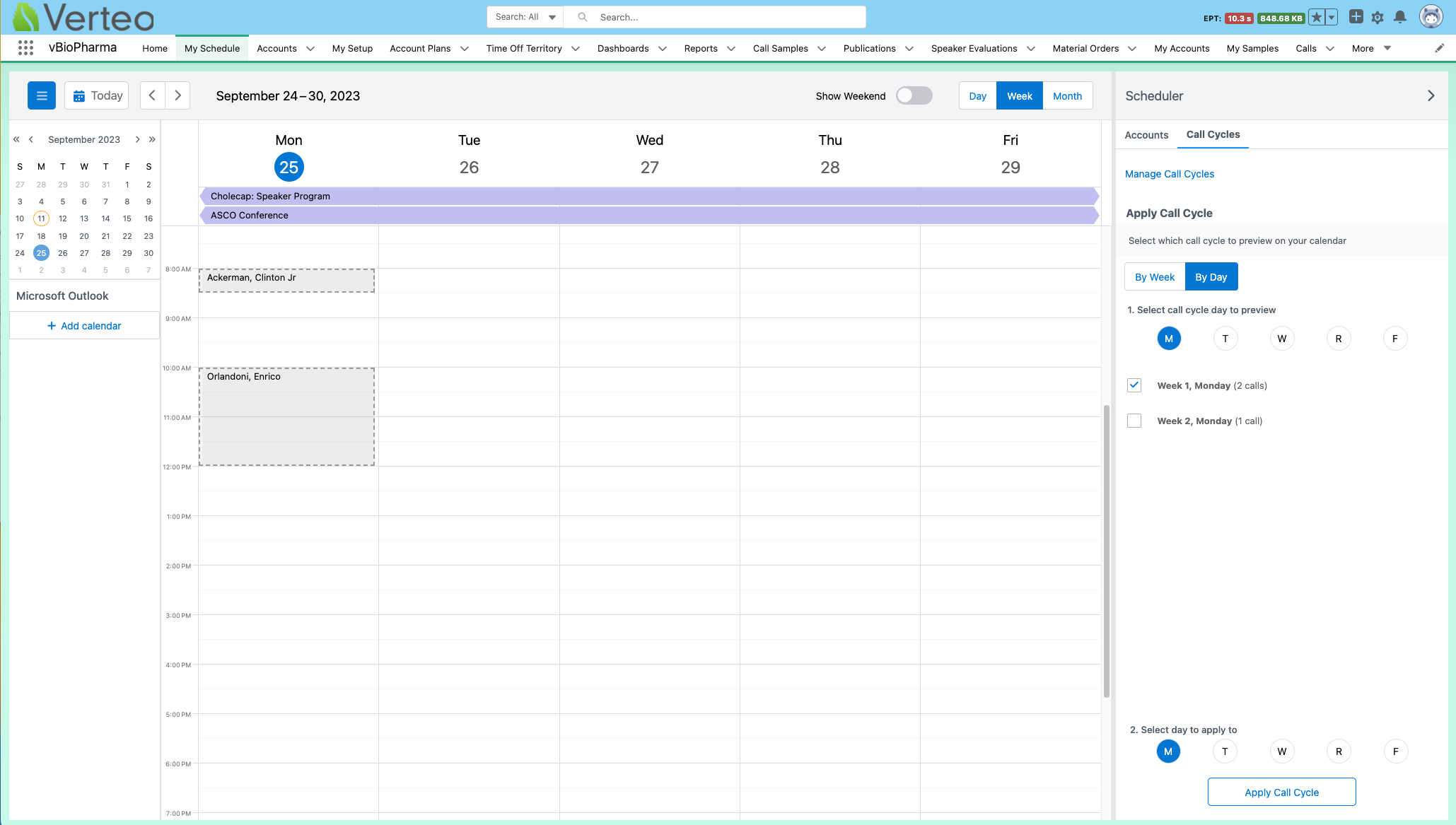The image size is (1456, 825).
Task: Switch to the Accounts scheduler tab
Action: [x=1146, y=135]
